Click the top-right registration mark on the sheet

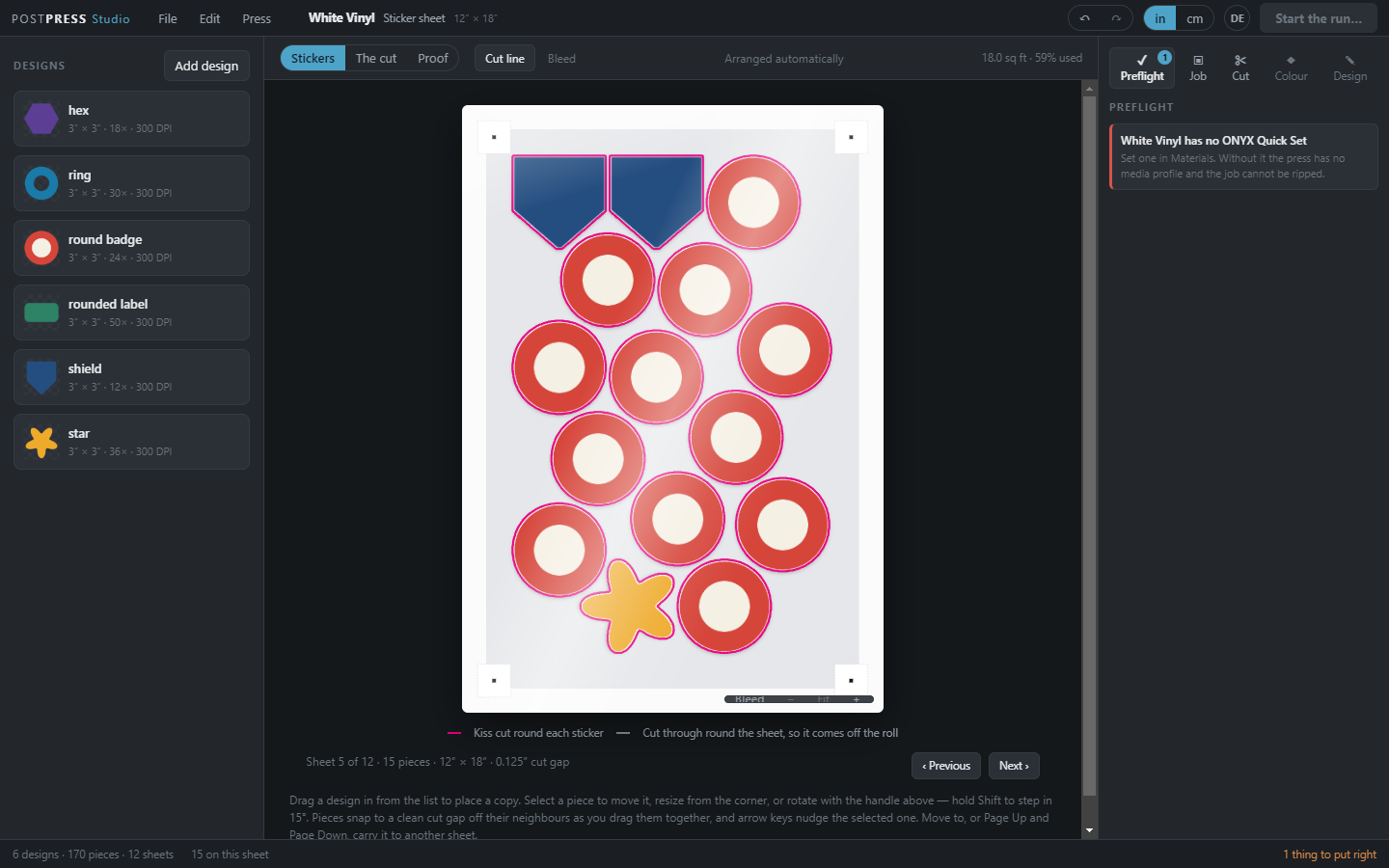click(851, 137)
